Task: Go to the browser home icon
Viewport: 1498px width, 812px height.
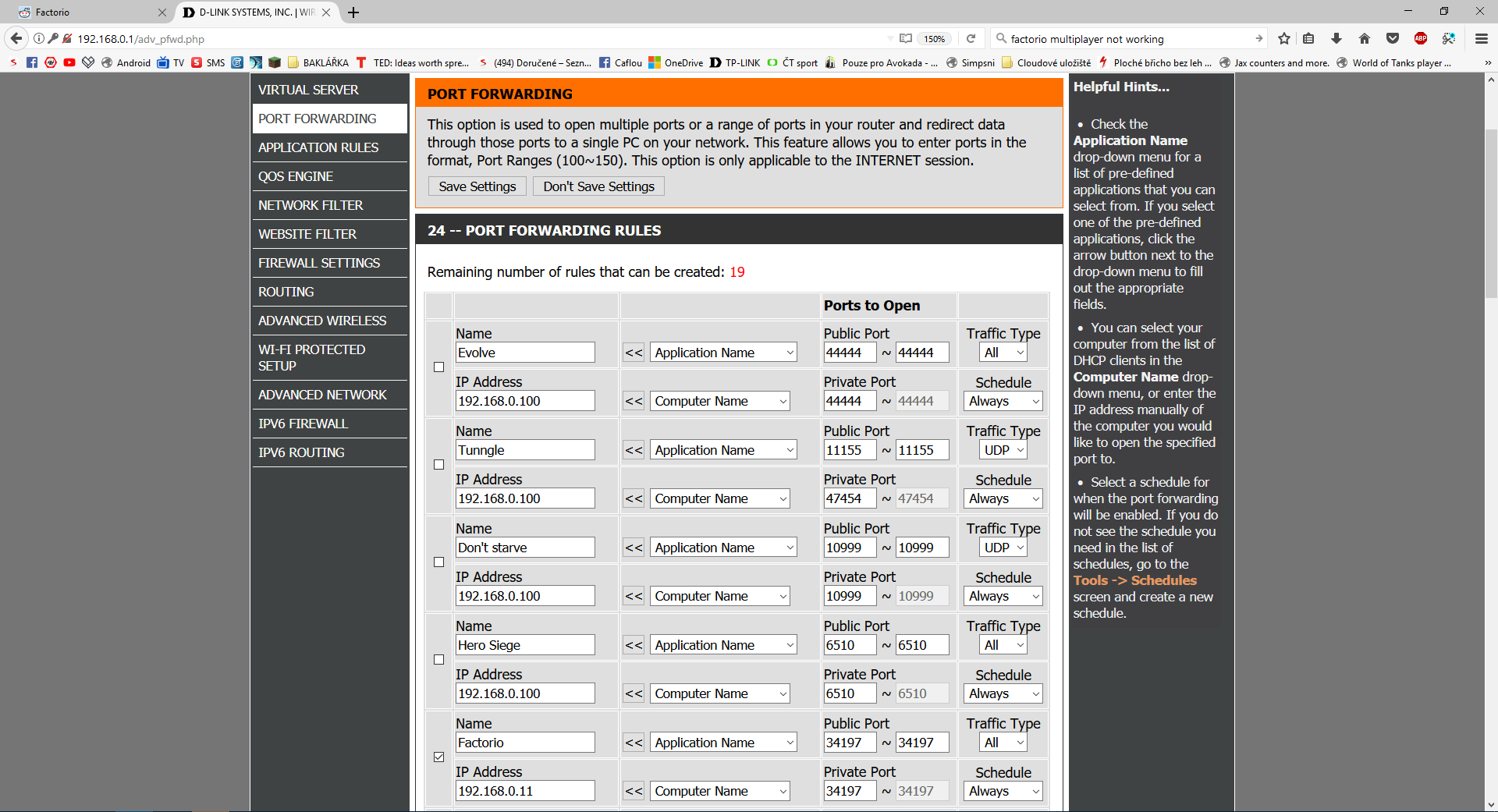Action: pyautogui.click(x=1365, y=38)
